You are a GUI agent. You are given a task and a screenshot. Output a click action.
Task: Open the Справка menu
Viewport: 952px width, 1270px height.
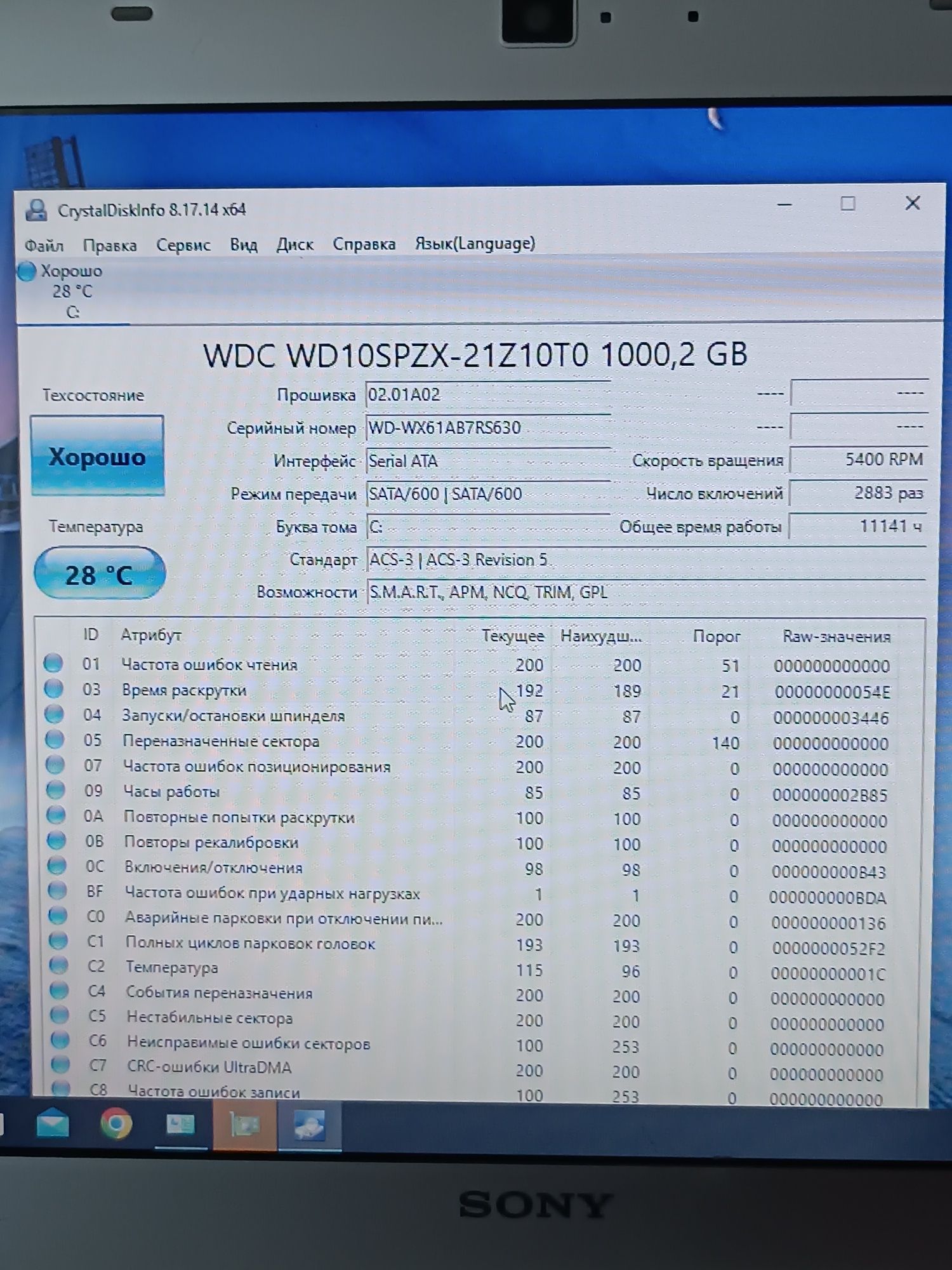point(364,244)
